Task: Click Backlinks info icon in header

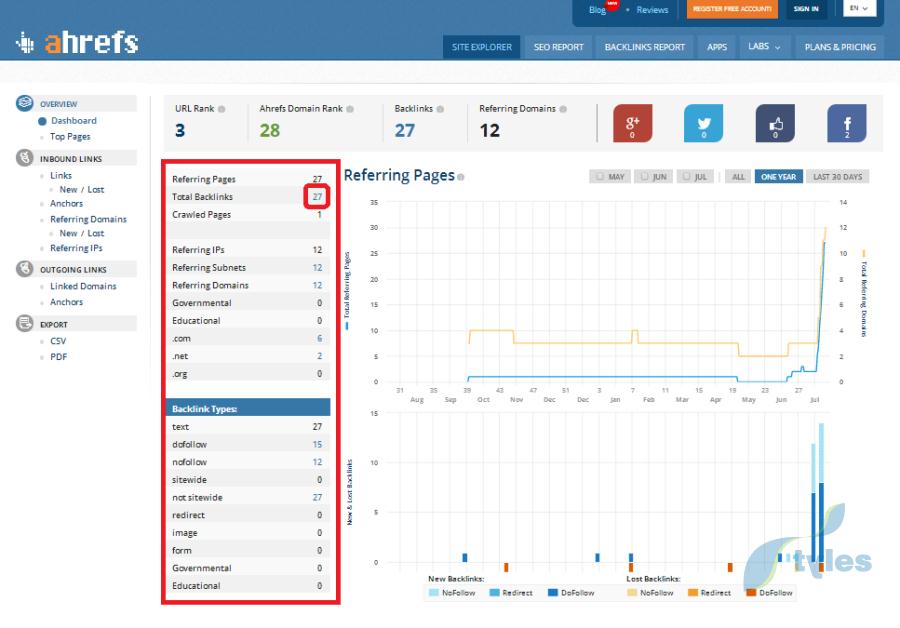Action: click(440, 109)
